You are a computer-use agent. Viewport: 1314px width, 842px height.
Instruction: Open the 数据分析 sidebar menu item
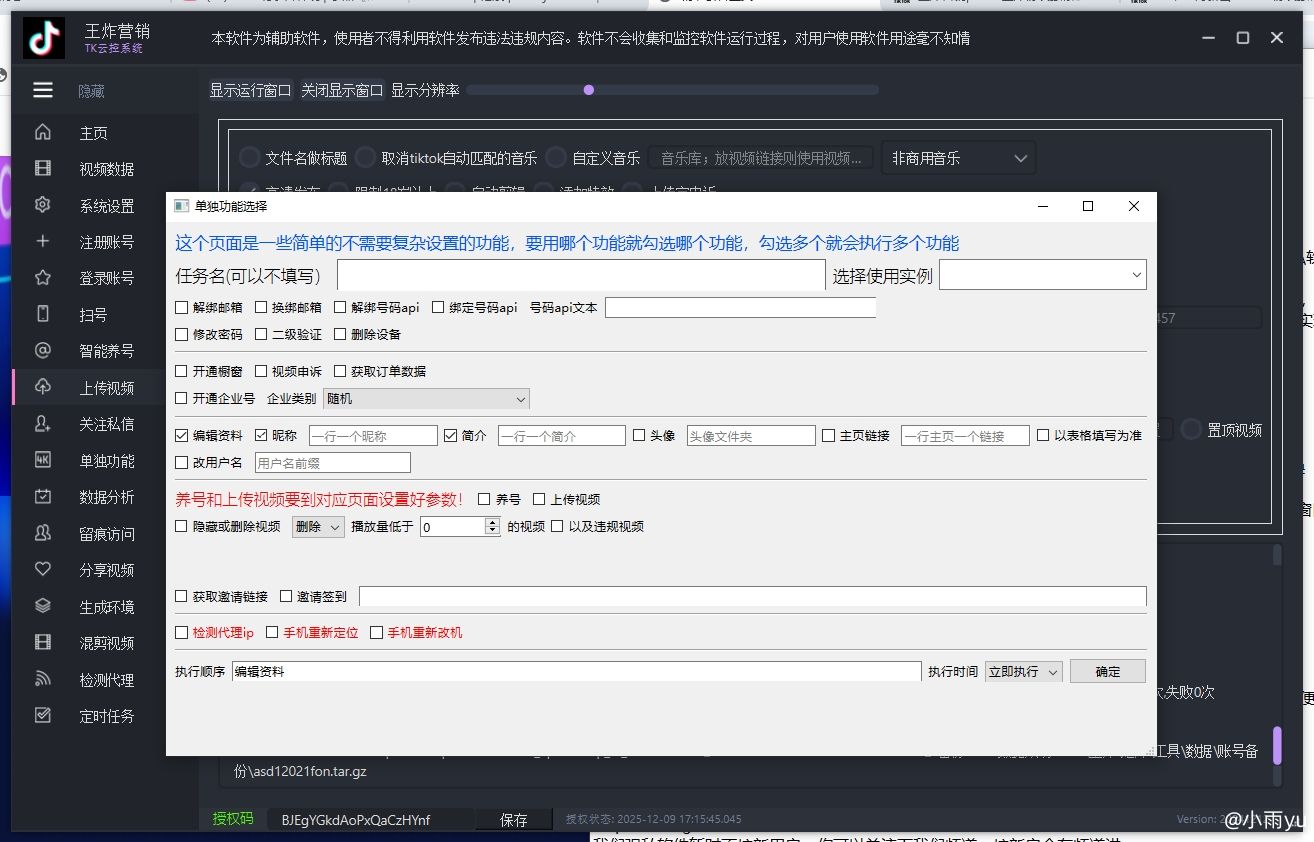click(x=106, y=497)
